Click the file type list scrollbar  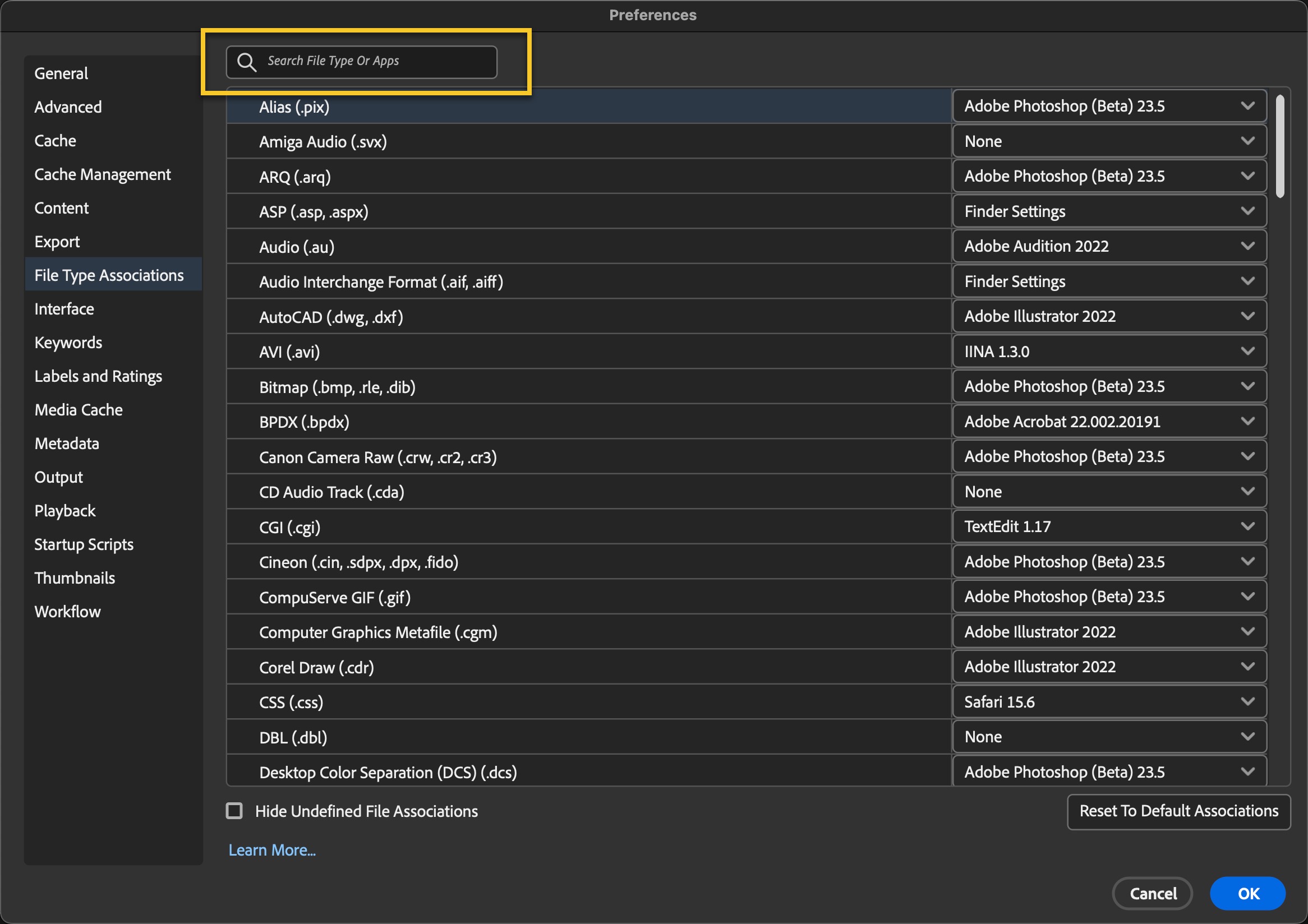pos(1279,147)
